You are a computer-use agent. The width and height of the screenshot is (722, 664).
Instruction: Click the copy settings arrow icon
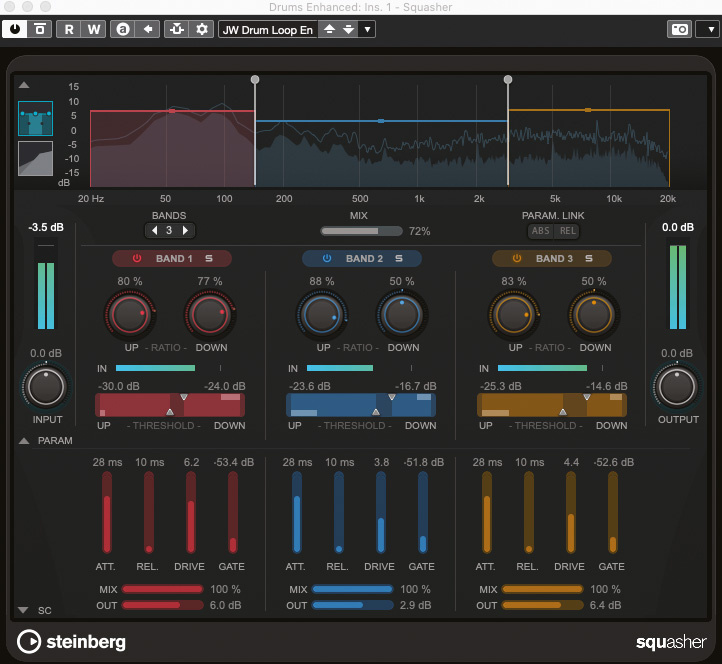pyautogui.click(x=148, y=29)
